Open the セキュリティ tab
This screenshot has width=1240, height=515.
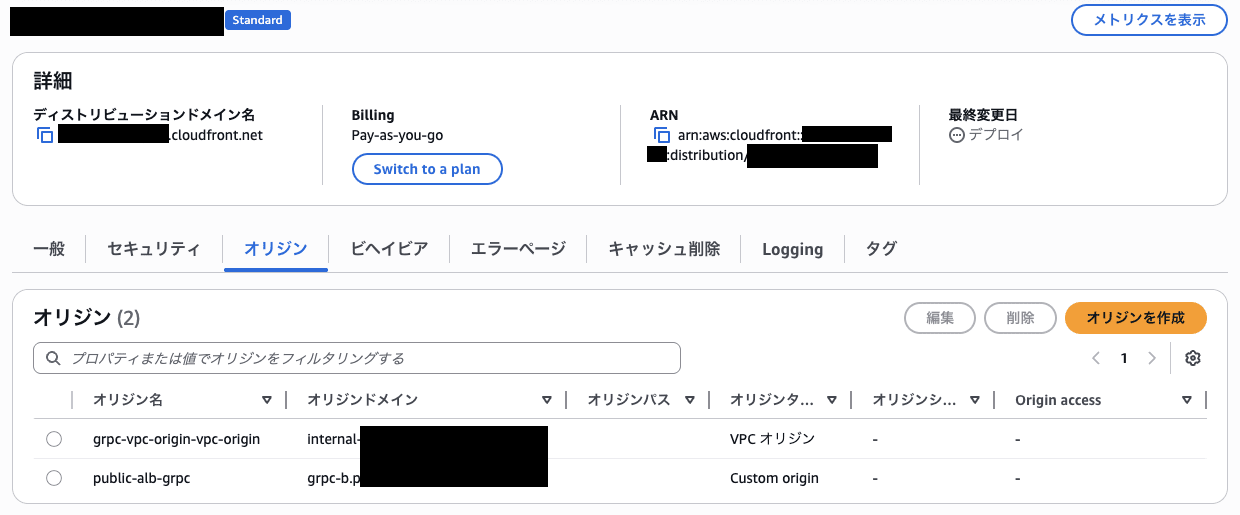click(154, 249)
